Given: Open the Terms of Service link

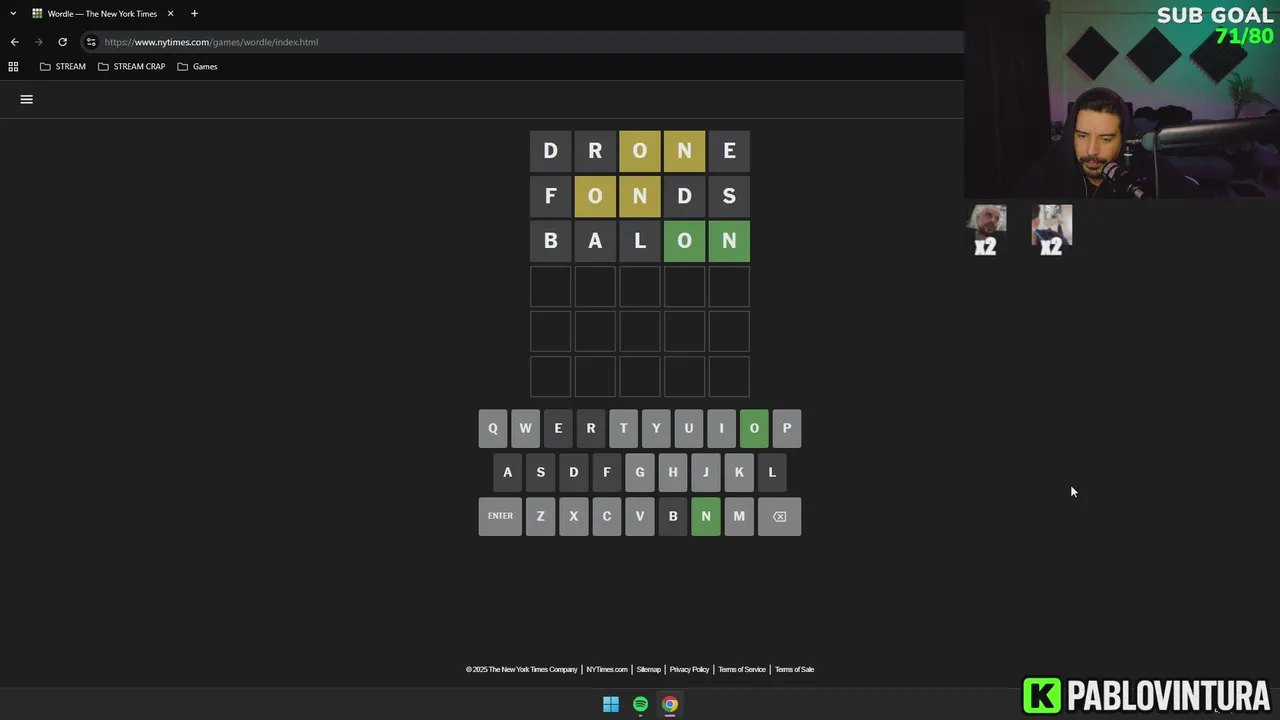Looking at the screenshot, I should (x=742, y=669).
